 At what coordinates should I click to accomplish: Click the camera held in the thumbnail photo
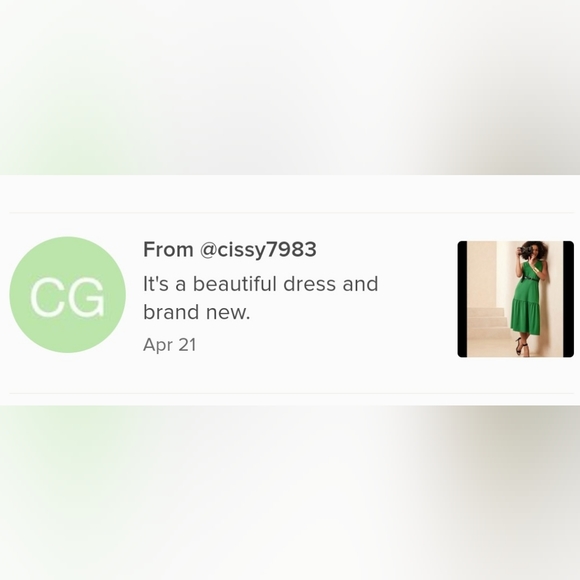pyautogui.click(x=526, y=250)
